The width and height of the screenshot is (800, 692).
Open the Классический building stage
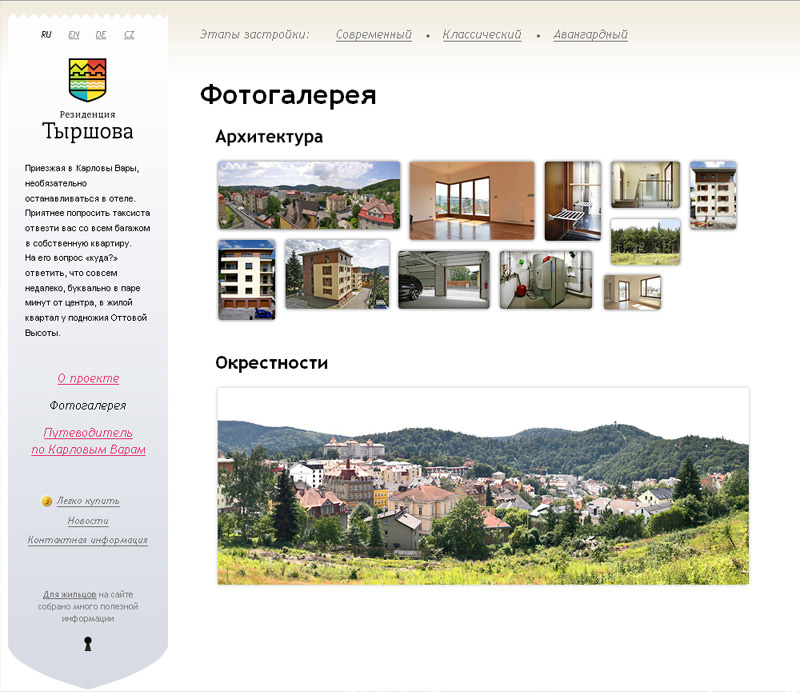(x=483, y=35)
